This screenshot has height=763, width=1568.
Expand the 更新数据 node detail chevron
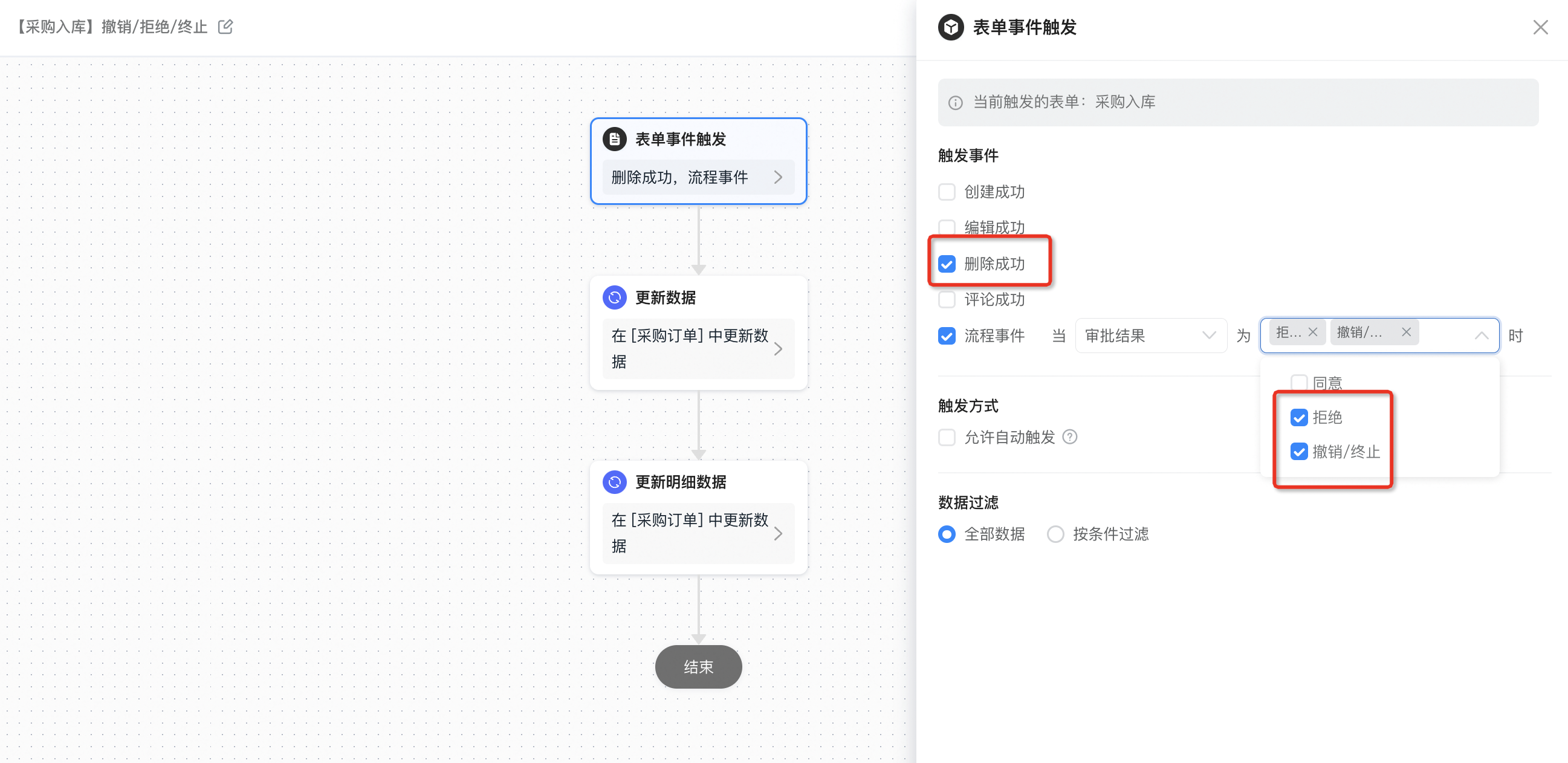click(777, 349)
